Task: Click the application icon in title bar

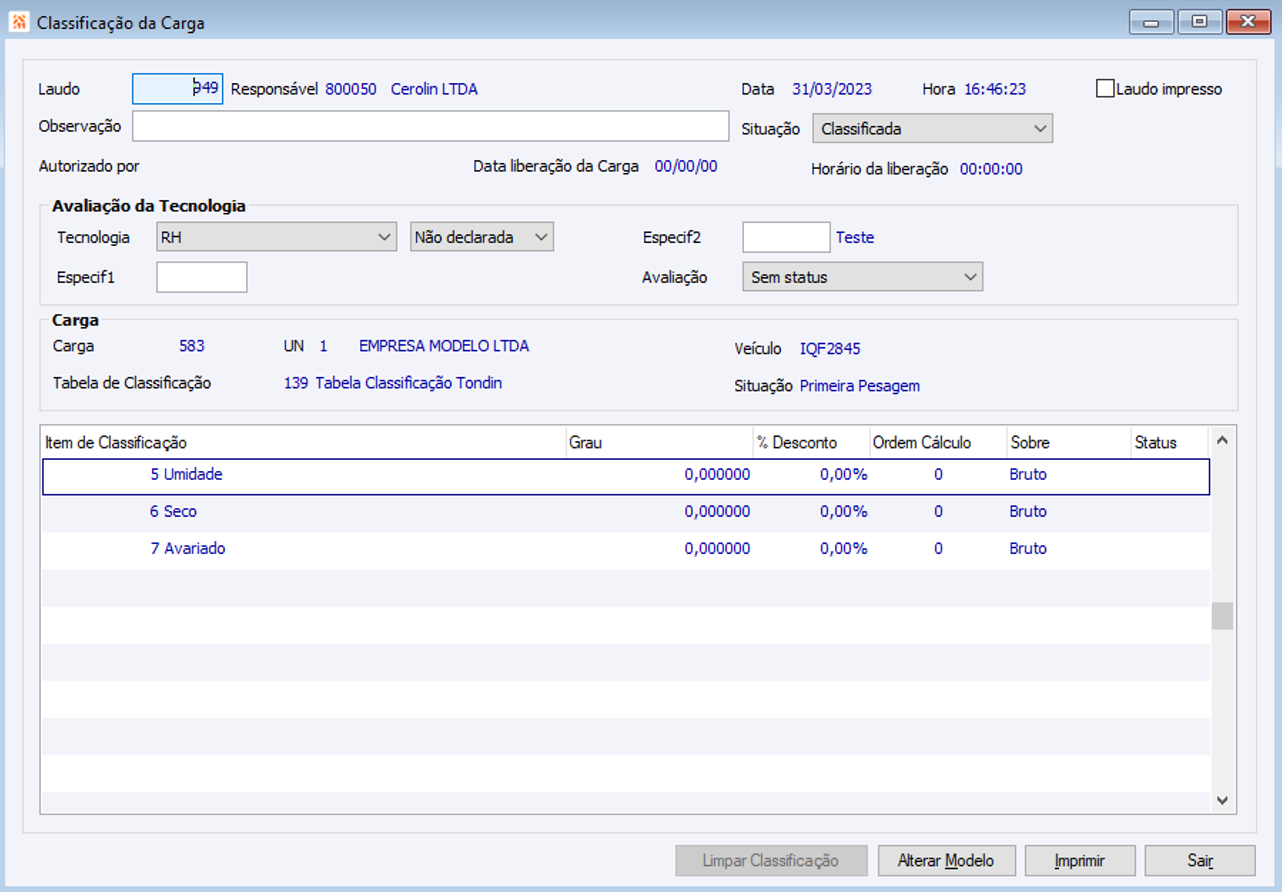Action: coord(18,22)
